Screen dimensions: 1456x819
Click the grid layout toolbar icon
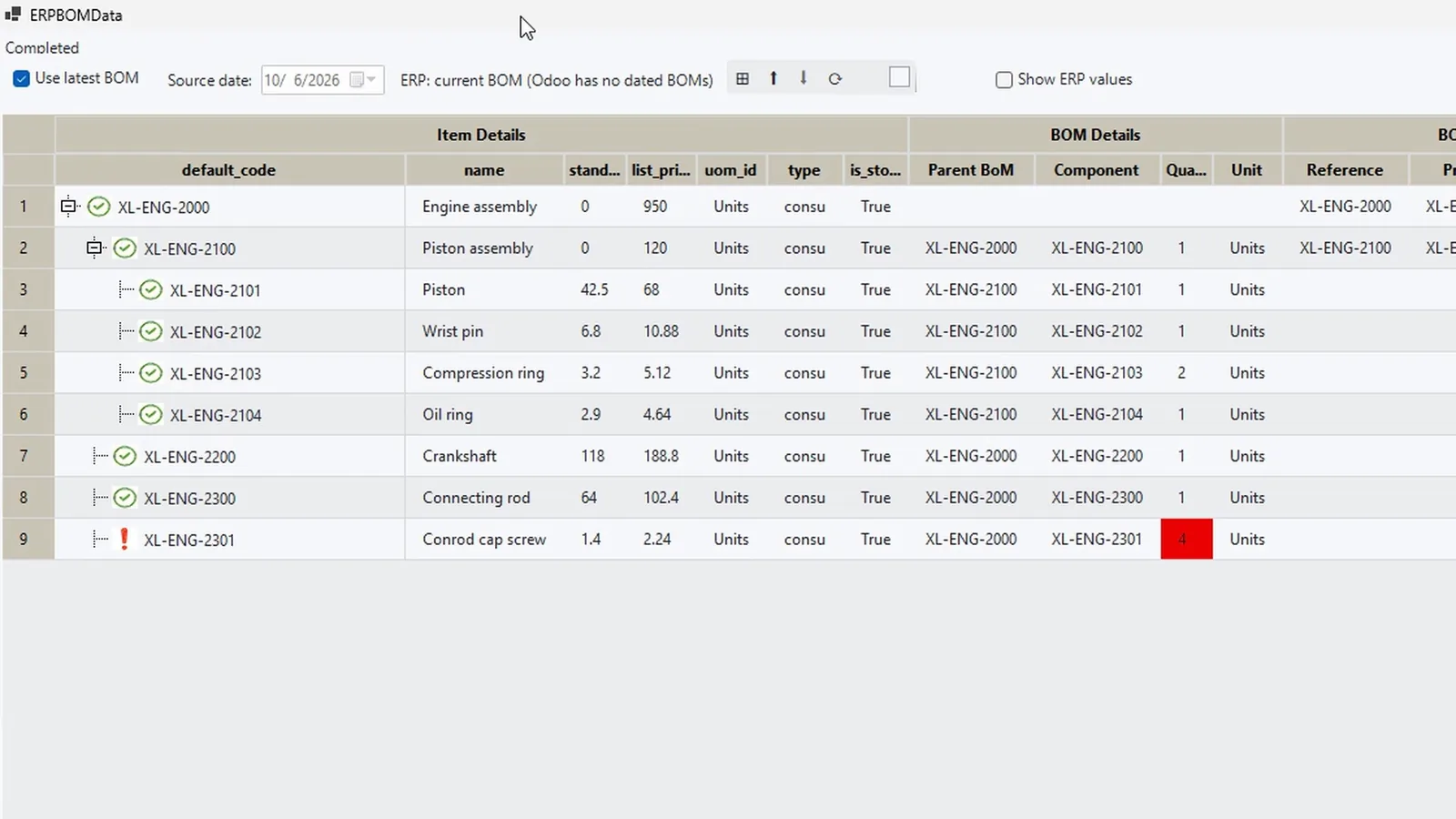click(x=743, y=79)
